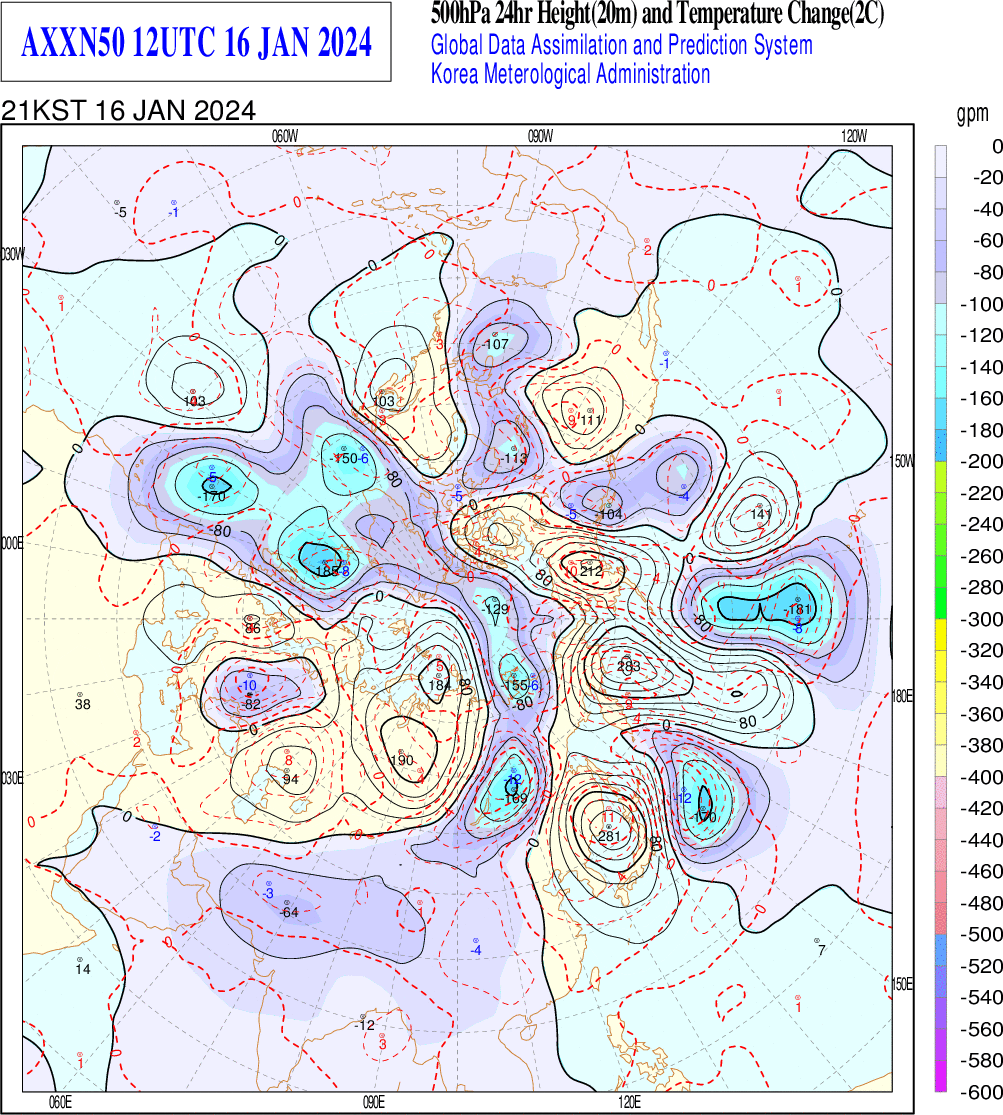Click the 38 value near left map edge
Screen dimensions: 1003x1115
[x=83, y=704]
